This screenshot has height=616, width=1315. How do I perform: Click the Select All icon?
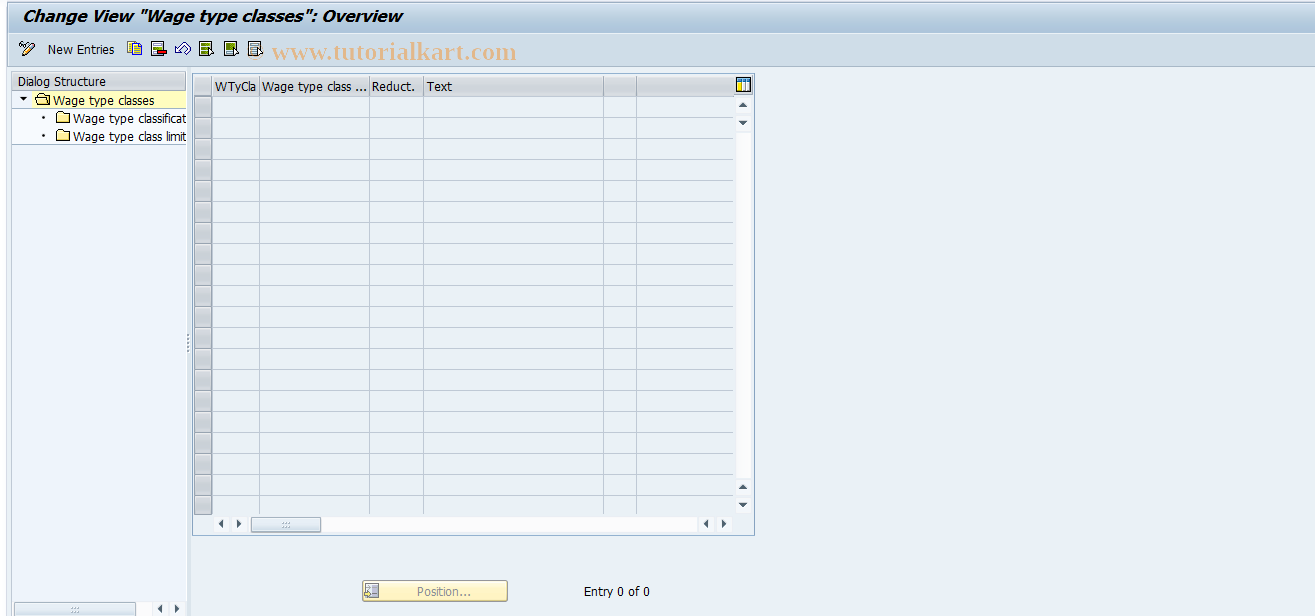(x=207, y=48)
